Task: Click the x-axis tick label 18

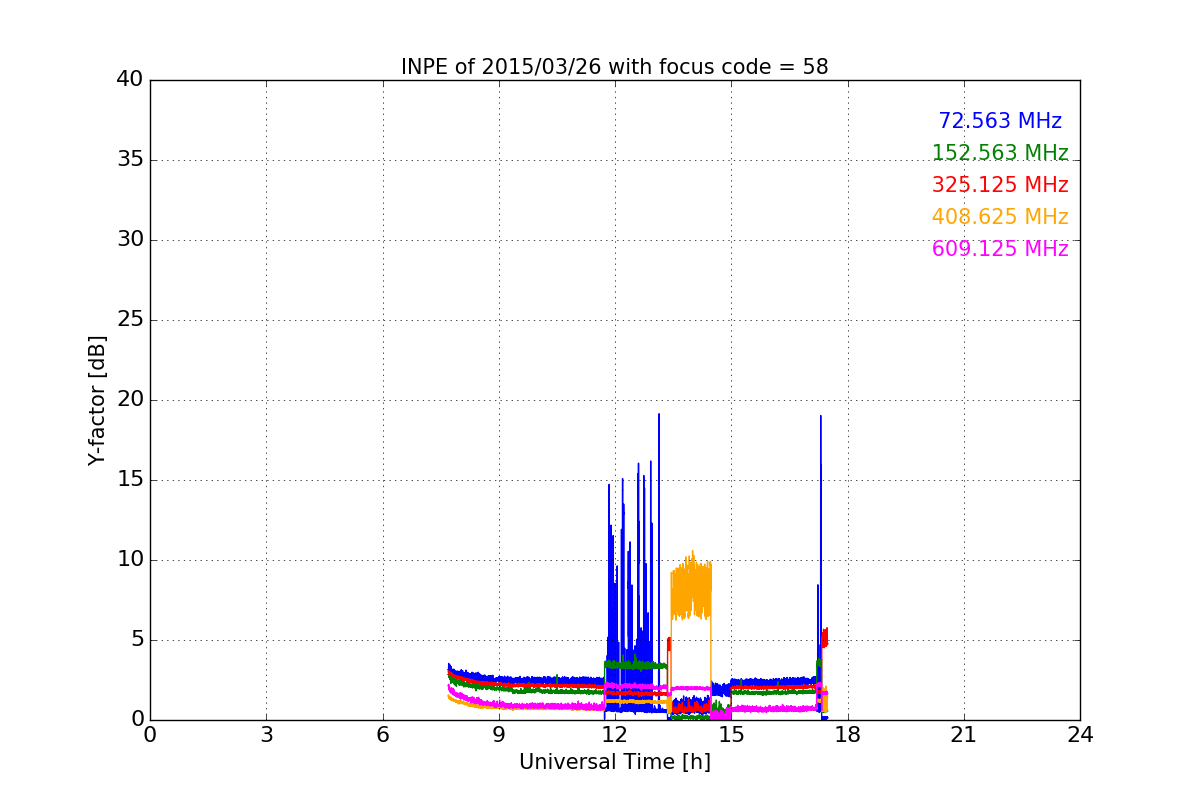Action: [848, 734]
